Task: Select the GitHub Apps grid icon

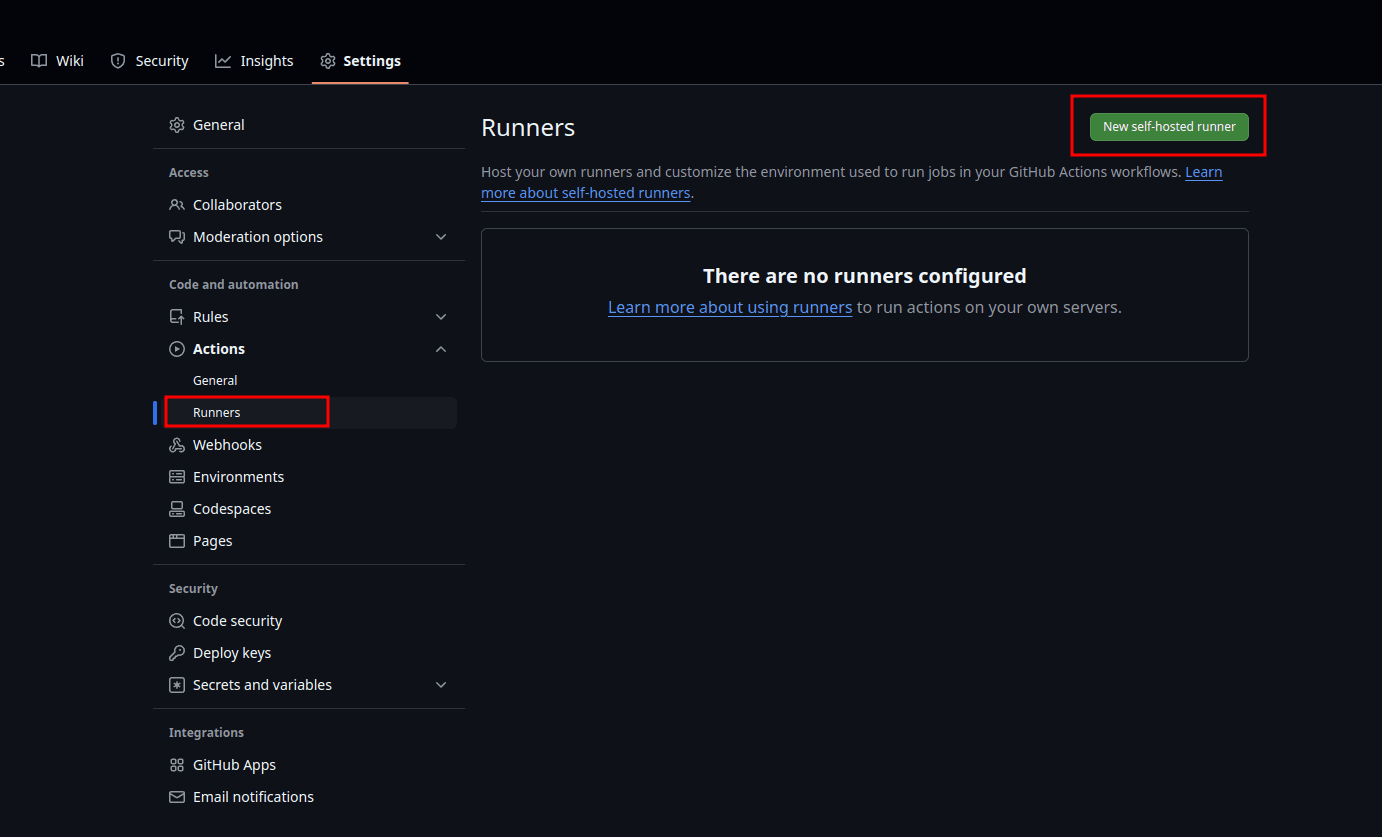Action: 176,764
